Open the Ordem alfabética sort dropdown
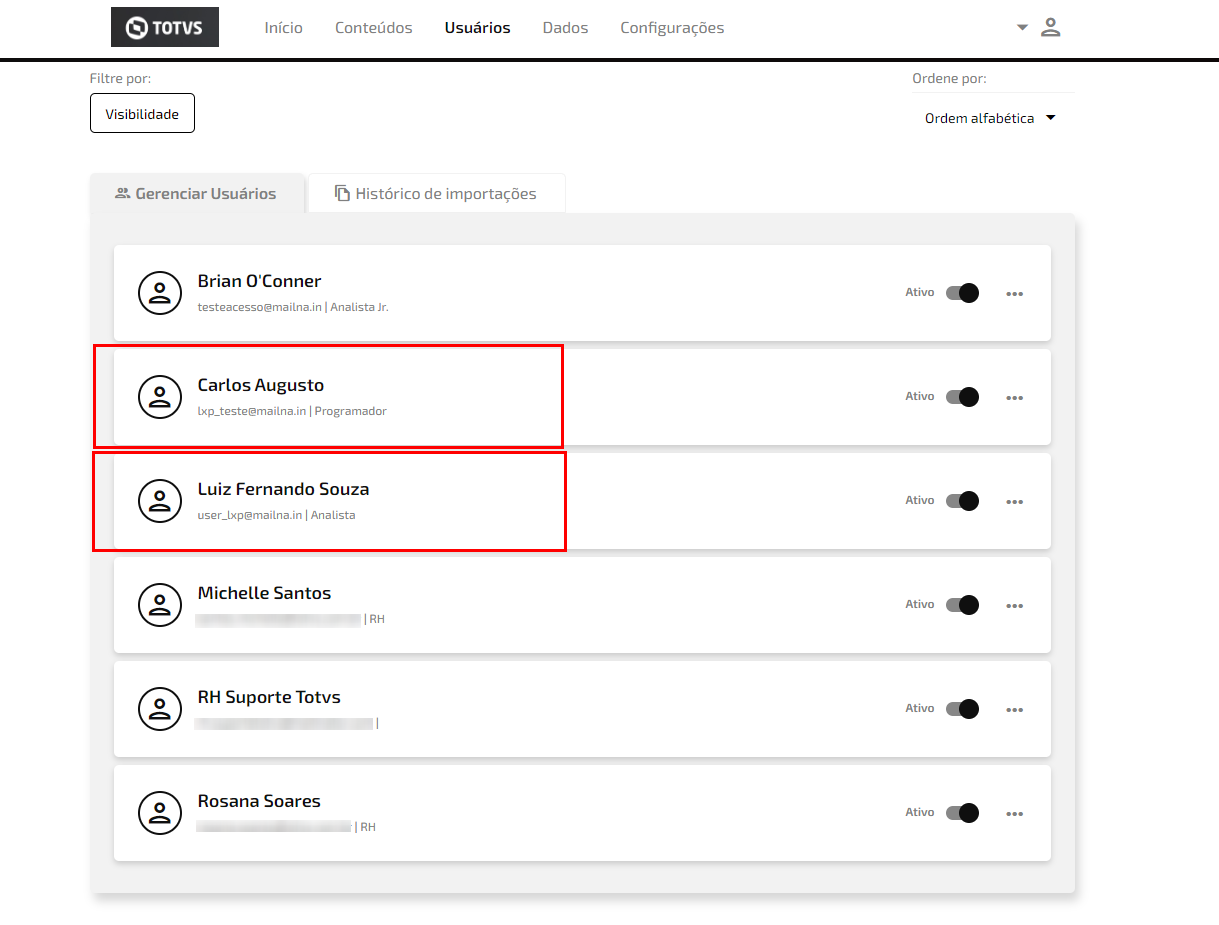 [991, 118]
